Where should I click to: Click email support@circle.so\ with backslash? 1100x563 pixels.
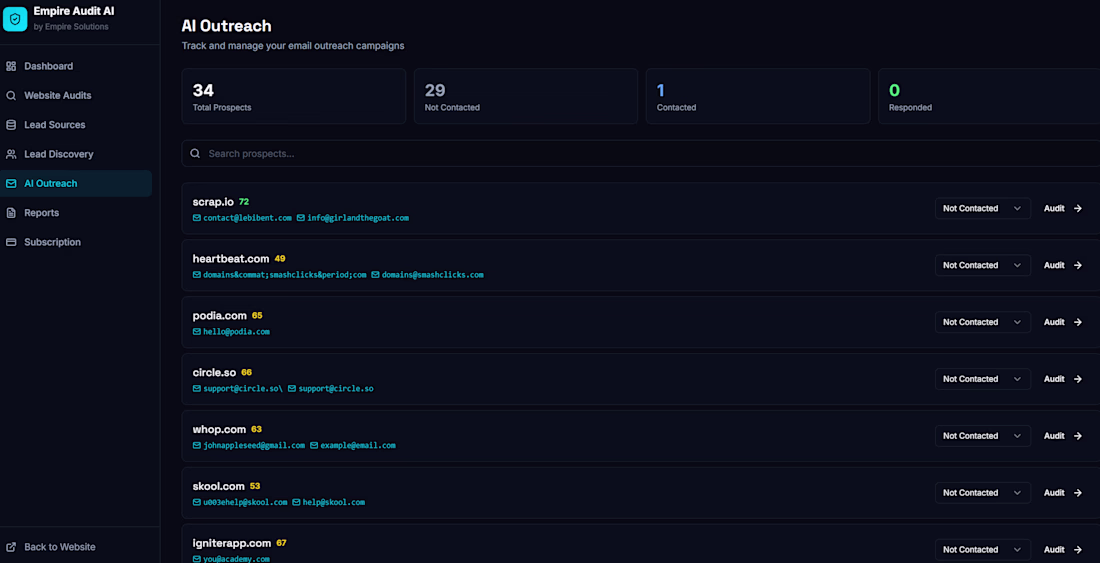[x=243, y=388]
